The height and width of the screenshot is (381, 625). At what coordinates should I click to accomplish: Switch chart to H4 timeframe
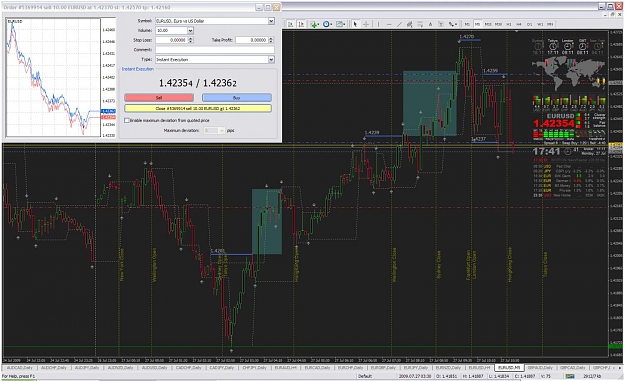pyautogui.click(x=519, y=24)
